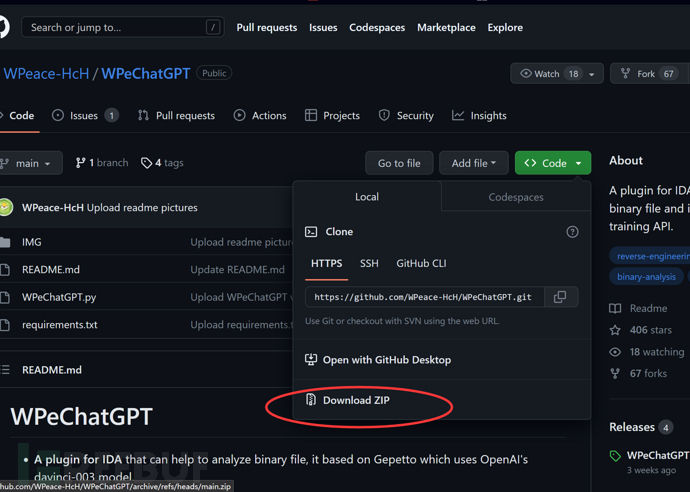Open the WPeChatGPT repository name link
This screenshot has height=492, width=690.
(146, 73)
